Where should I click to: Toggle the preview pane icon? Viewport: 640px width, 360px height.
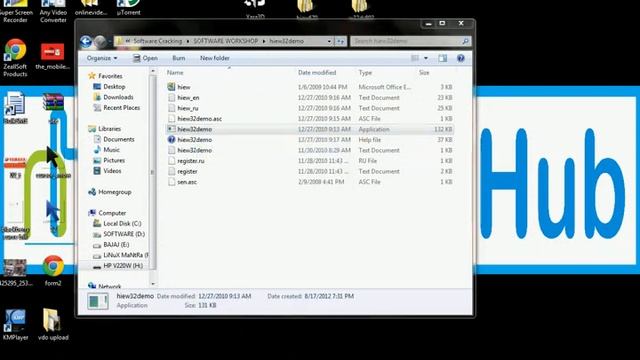point(442,58)
